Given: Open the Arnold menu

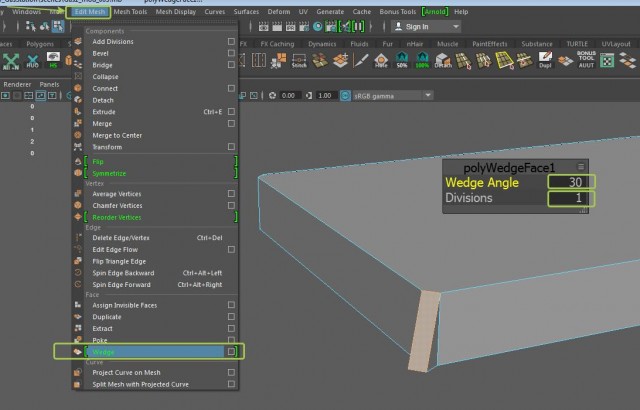Looking at the screenshot, I should click(x=435, y=12).
